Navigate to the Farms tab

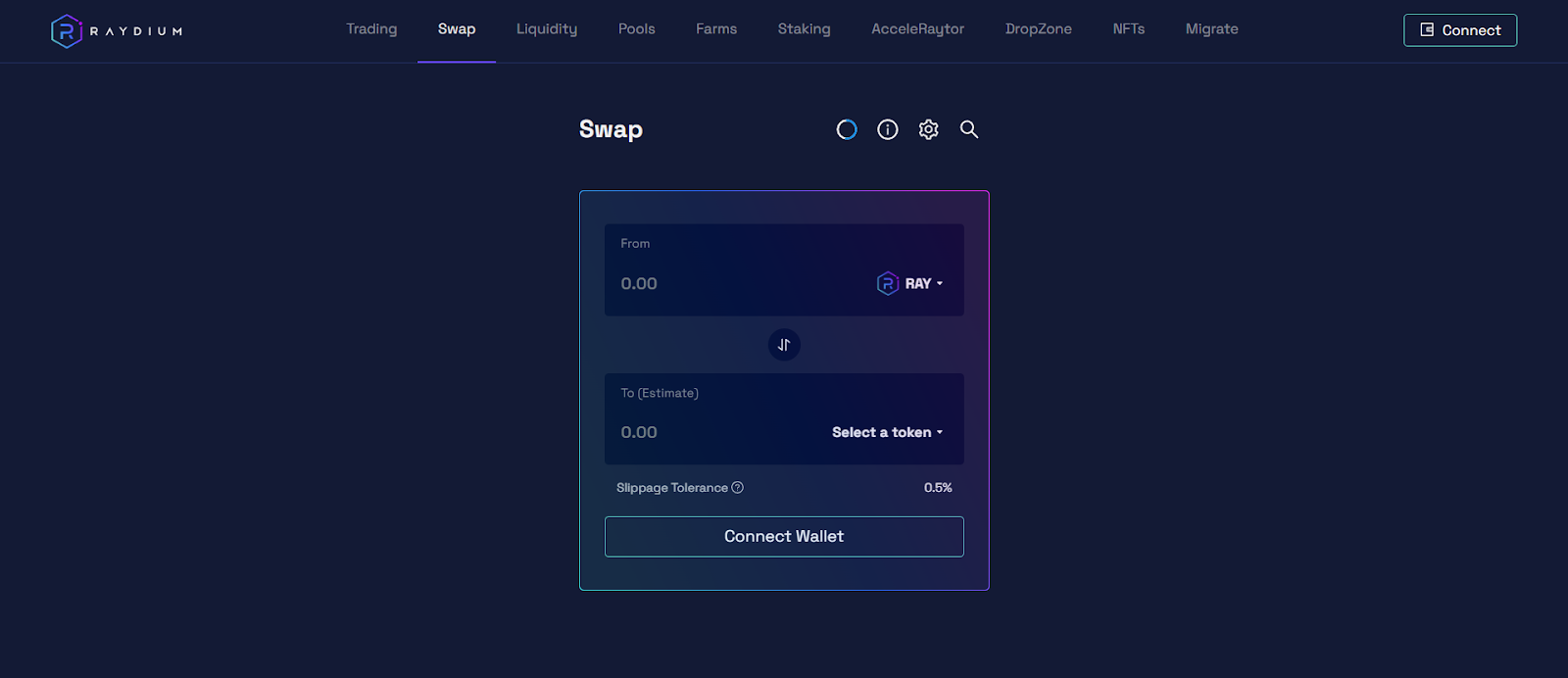(716, 29)
